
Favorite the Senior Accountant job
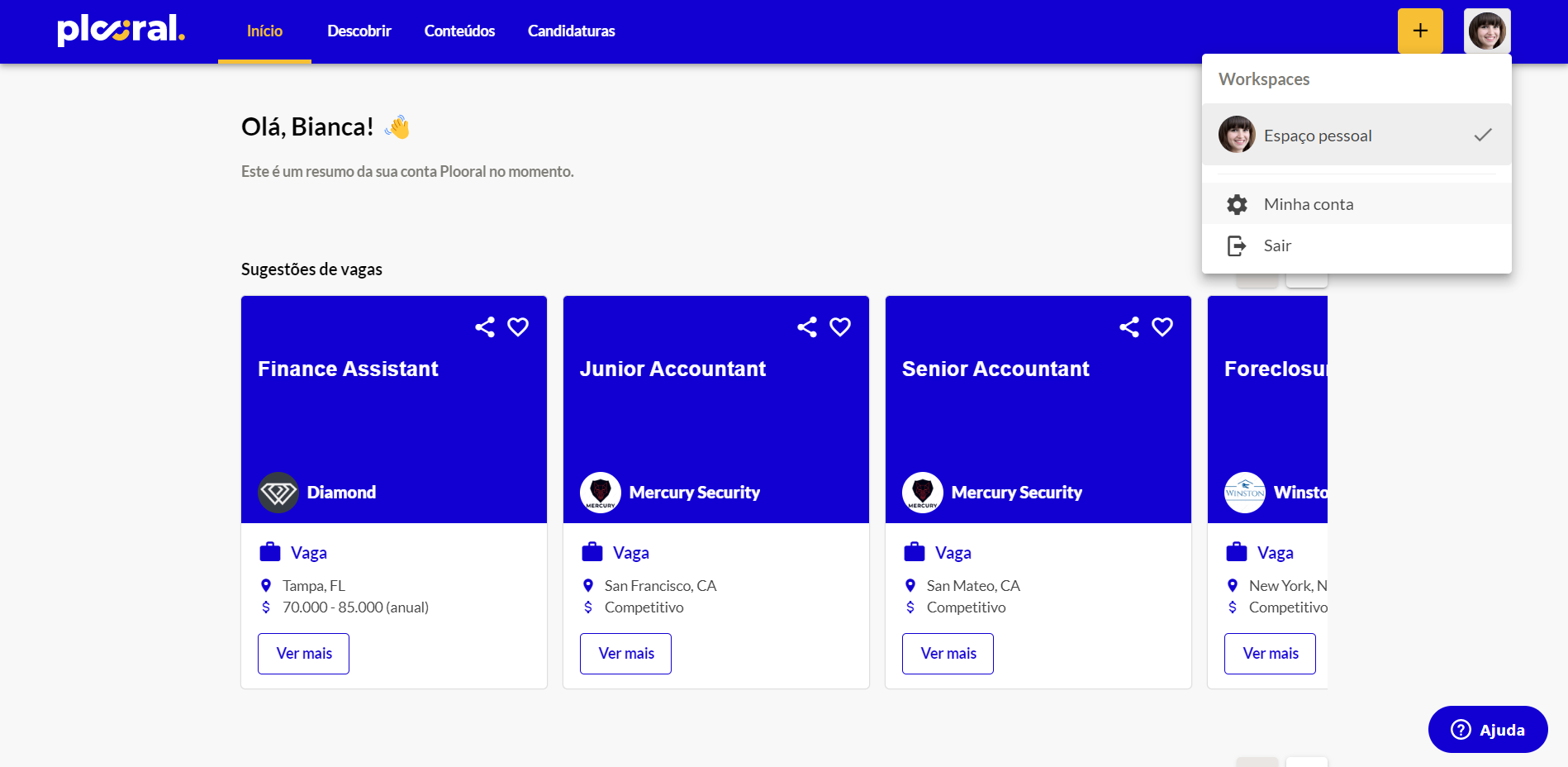click(x=1162, y=327)
